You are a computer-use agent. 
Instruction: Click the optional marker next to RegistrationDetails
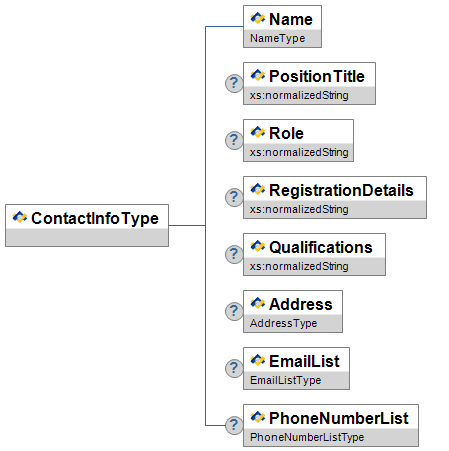[x=234, y=197]
